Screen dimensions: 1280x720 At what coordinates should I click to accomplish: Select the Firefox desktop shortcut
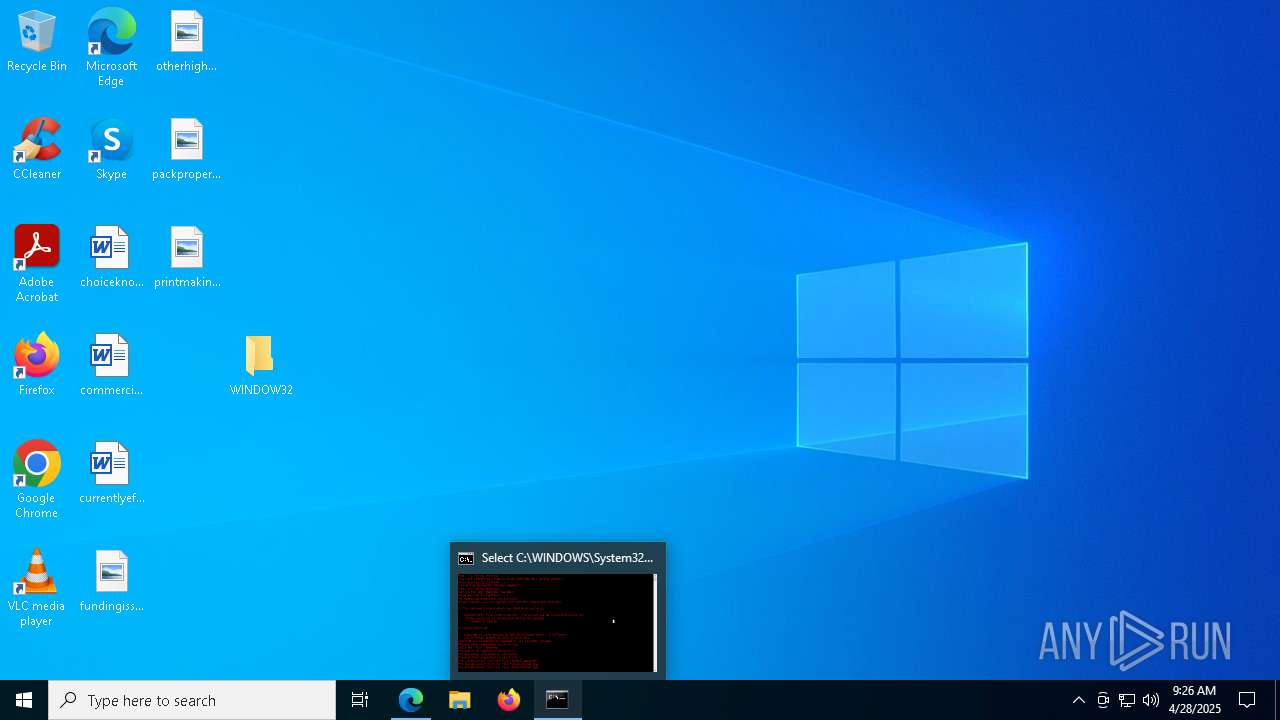point(37,366)
